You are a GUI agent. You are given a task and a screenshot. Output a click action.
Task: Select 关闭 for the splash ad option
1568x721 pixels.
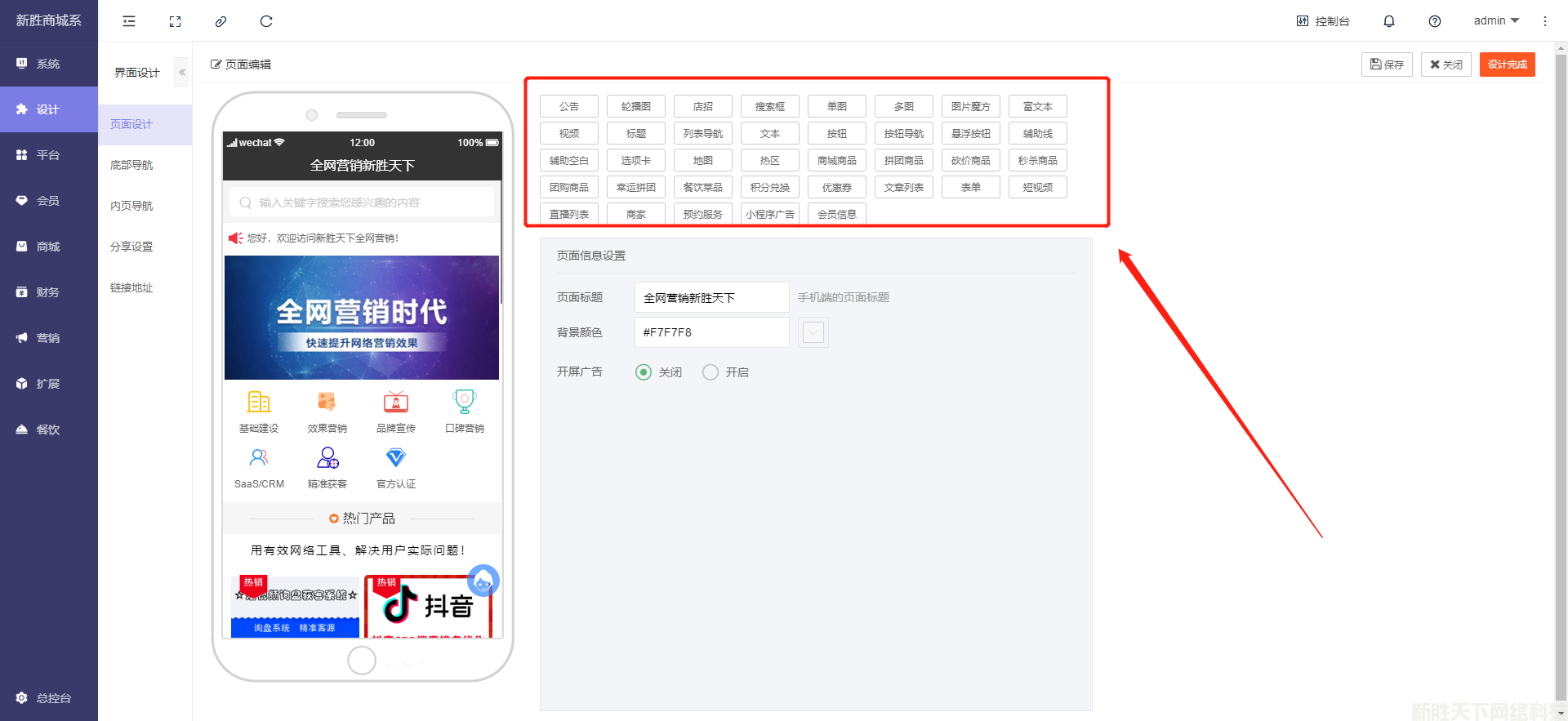[644, 372]
